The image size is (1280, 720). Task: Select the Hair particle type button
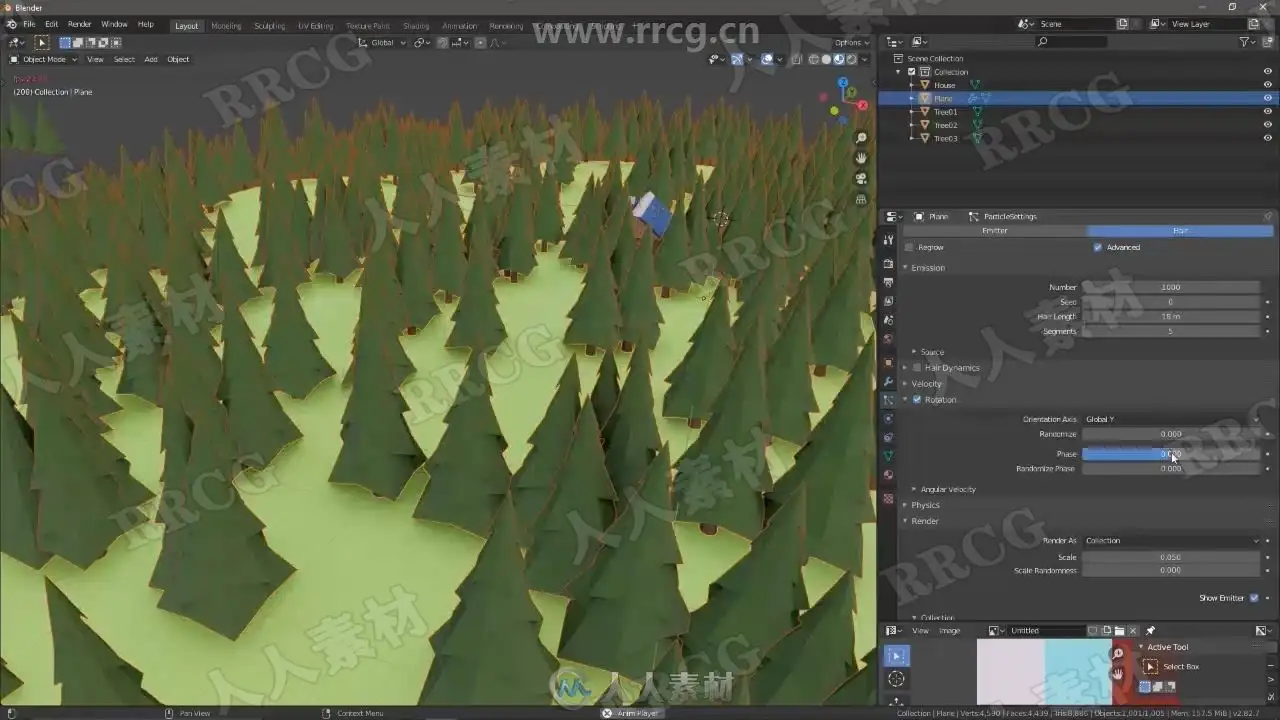point(1181,231)
